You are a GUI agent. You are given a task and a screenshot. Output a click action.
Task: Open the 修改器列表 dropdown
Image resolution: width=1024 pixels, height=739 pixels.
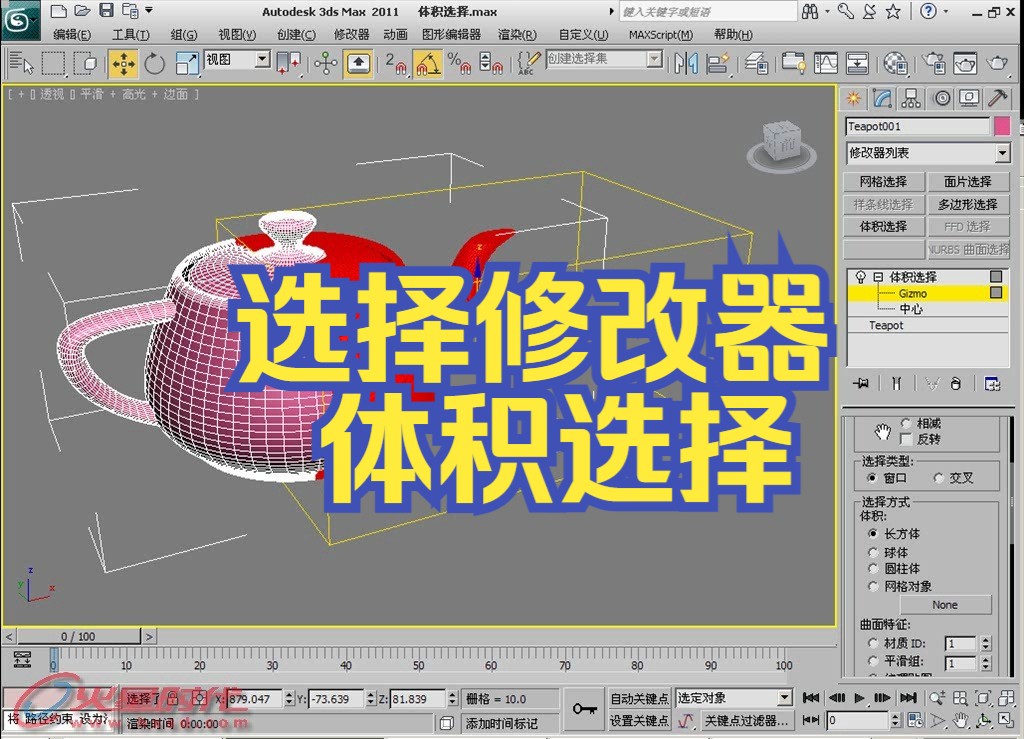(x=1003, y=152)
